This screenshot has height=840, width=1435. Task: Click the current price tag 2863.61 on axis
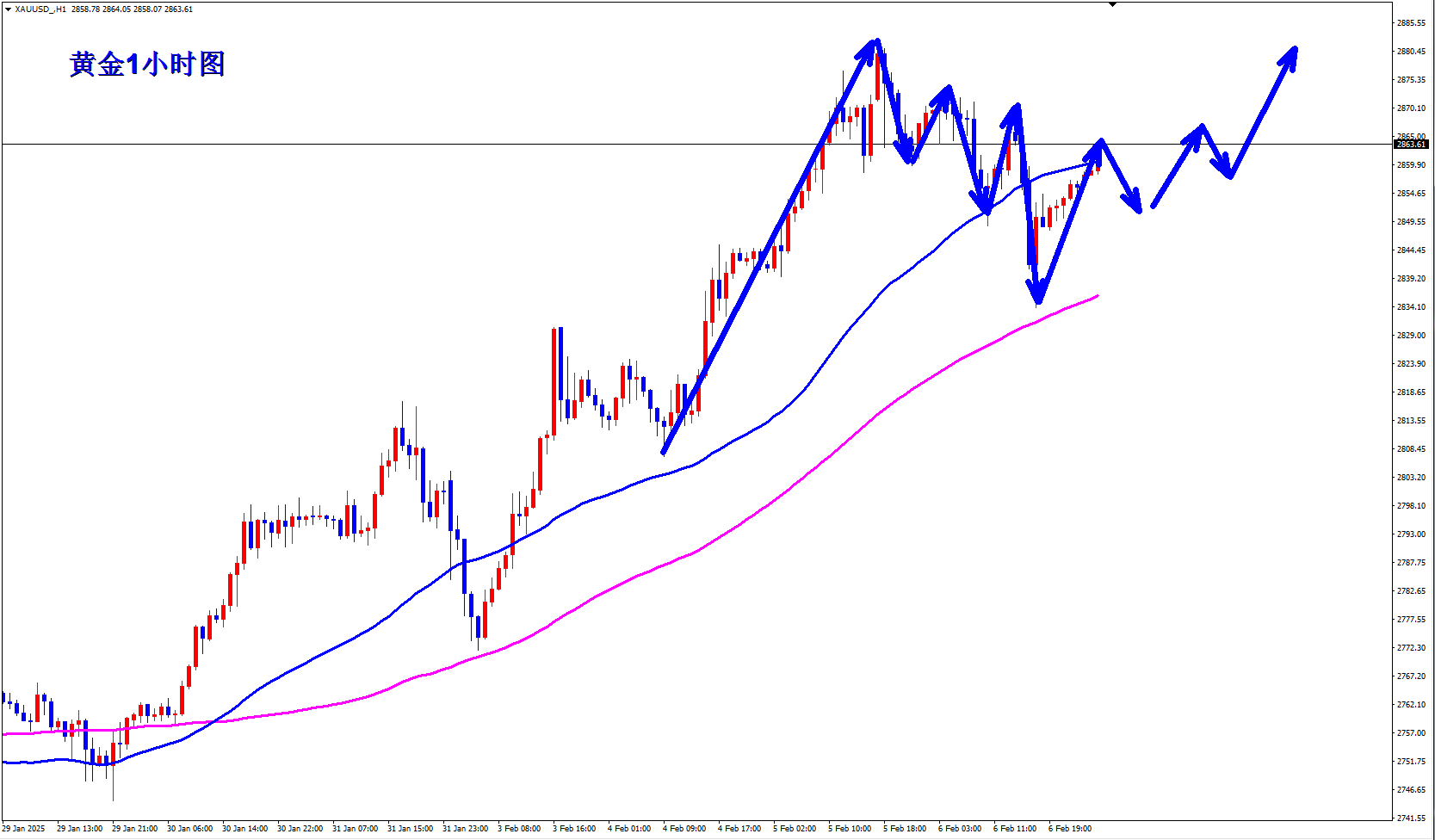tap(1411, 145)
